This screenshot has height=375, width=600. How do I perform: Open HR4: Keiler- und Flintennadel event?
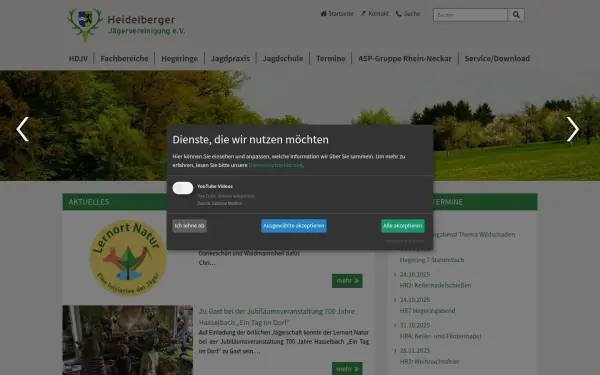point(440,336)
